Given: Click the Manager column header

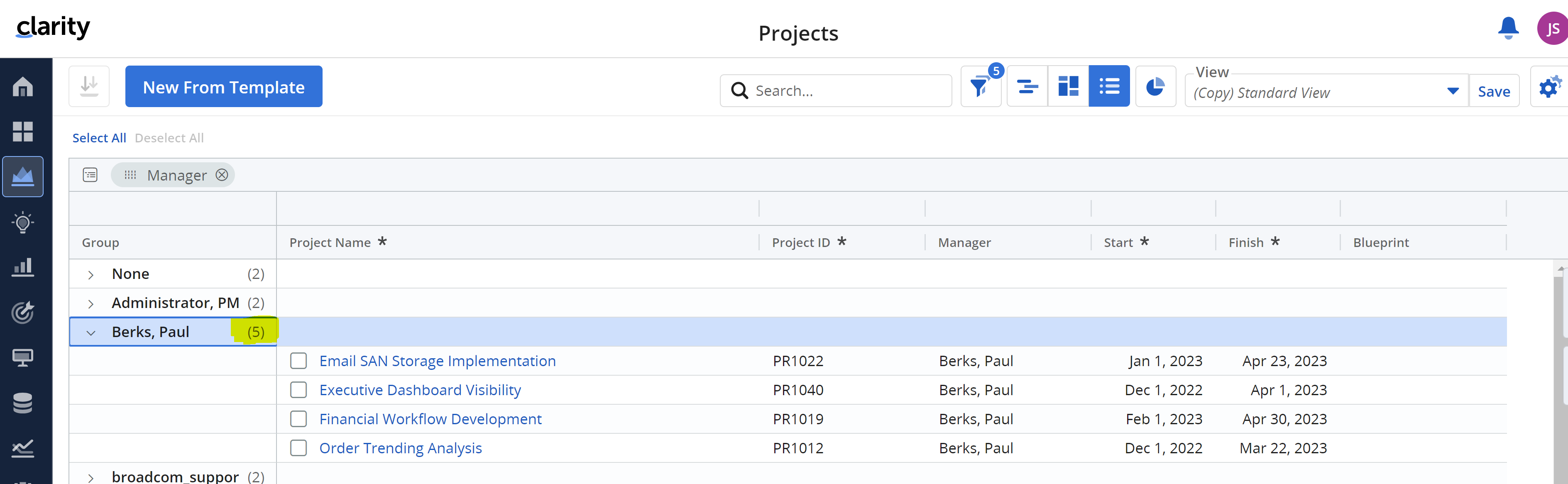Looking at the screenshot, I should (x=964, y=243).
